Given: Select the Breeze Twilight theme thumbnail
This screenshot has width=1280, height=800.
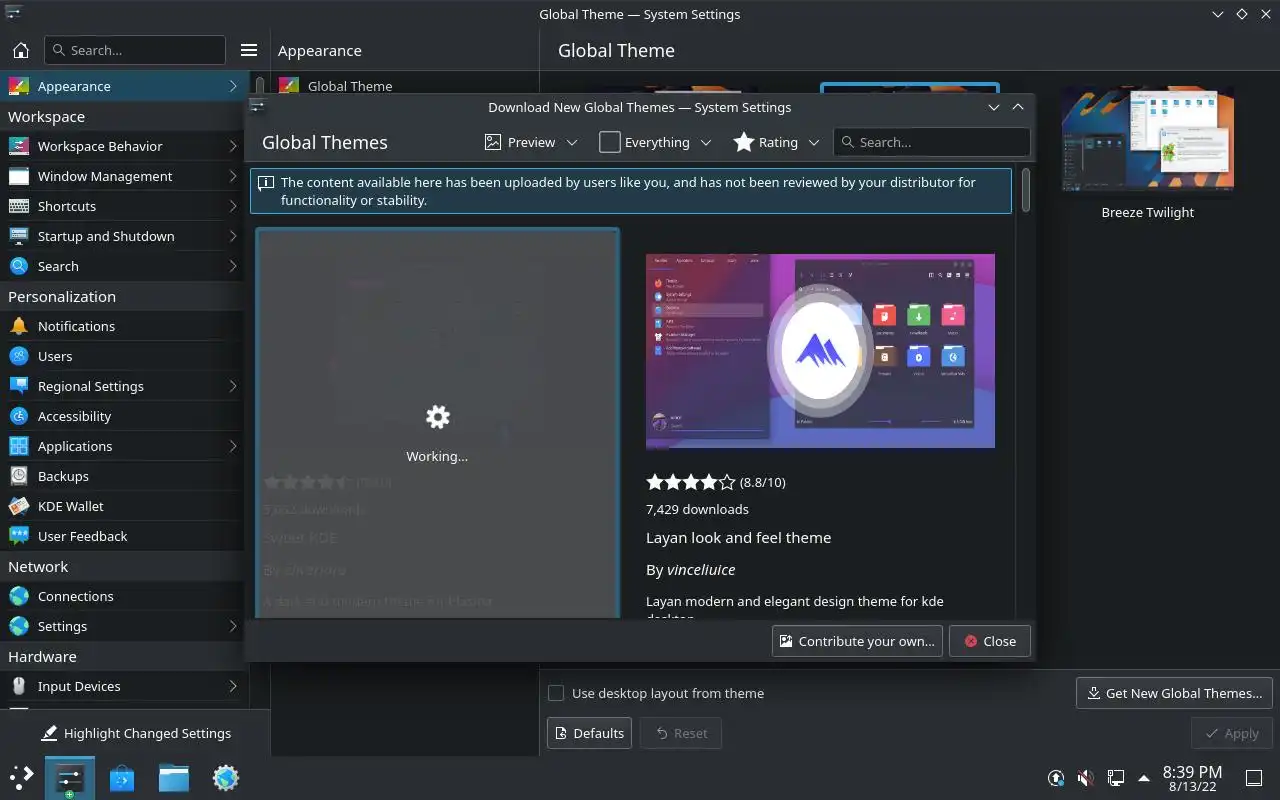Looking at the screenshot, I should (1148, 137).
